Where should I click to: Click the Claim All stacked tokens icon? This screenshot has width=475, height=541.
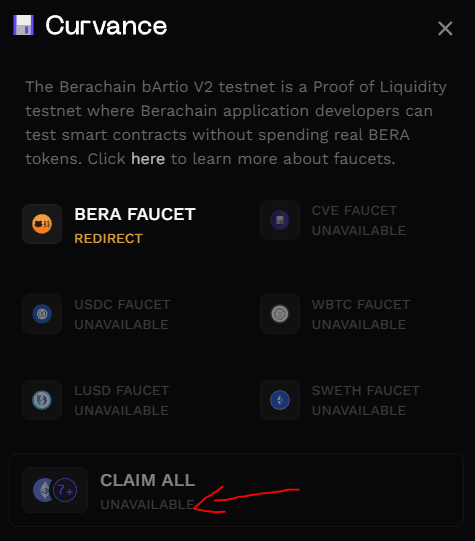pyautogui.click(x=55, y=490)
